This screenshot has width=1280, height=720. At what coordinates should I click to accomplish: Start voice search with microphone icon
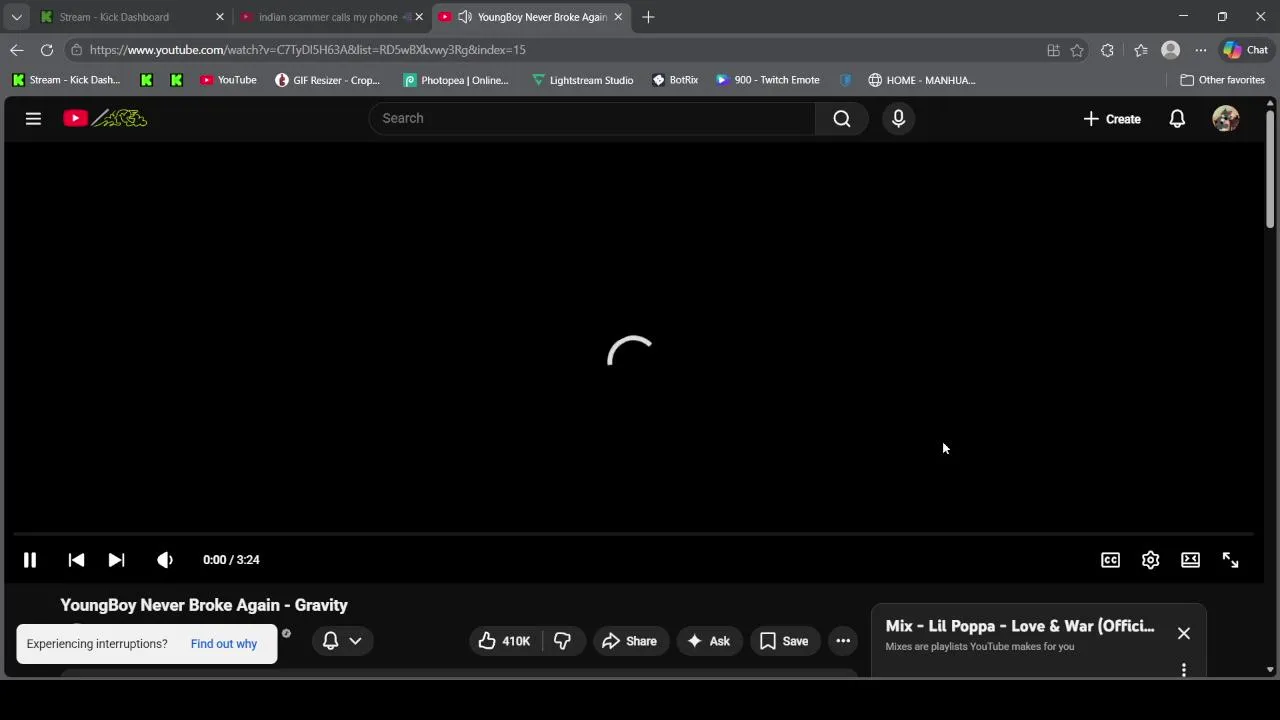898,119
